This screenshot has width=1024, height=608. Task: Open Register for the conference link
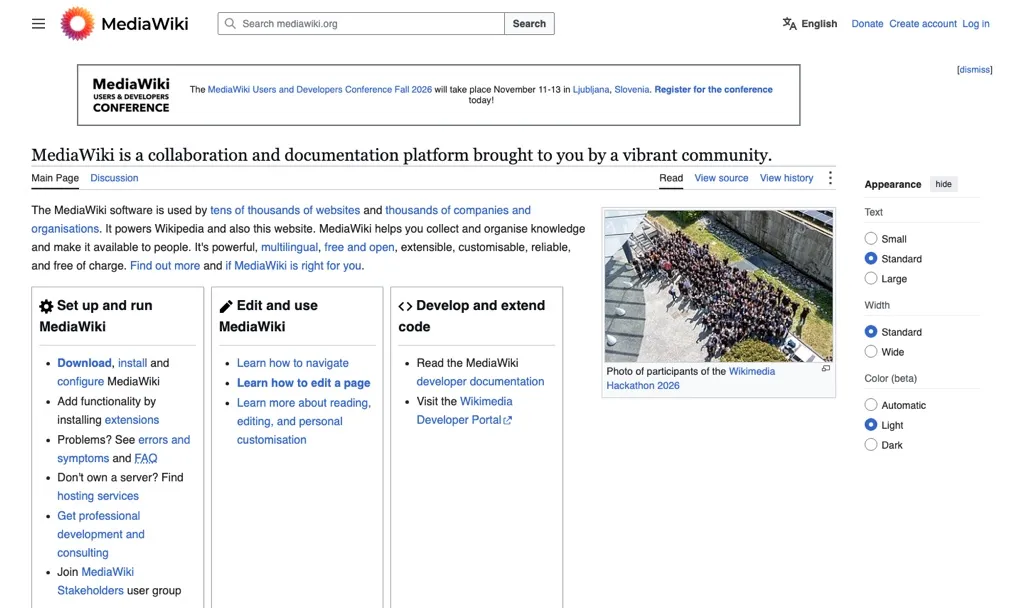(713, 89)
